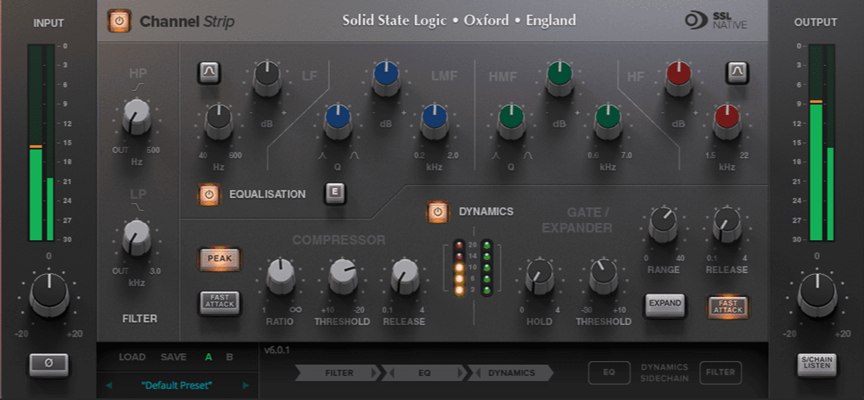864x400 pixels.
Task: Click the v6.0.1 version text
Action: (276, 350)
